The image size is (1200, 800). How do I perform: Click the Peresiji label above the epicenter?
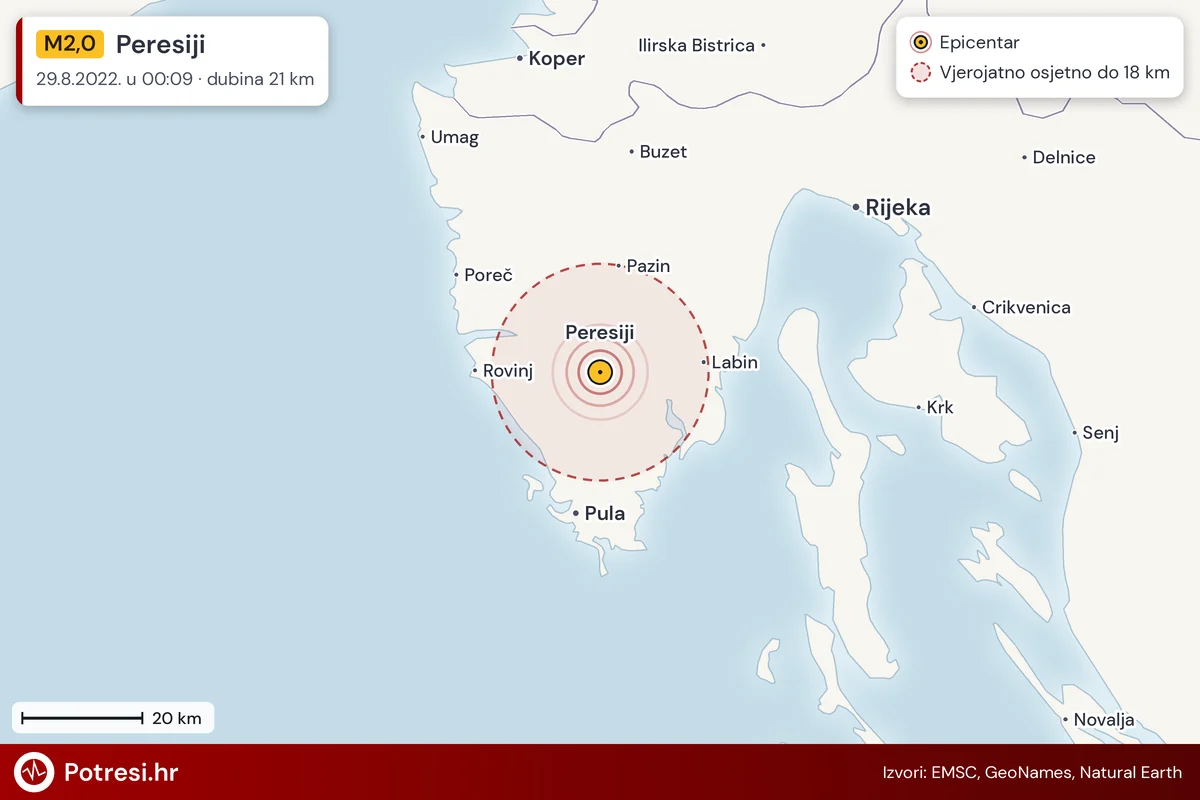[x=600, y=332]
